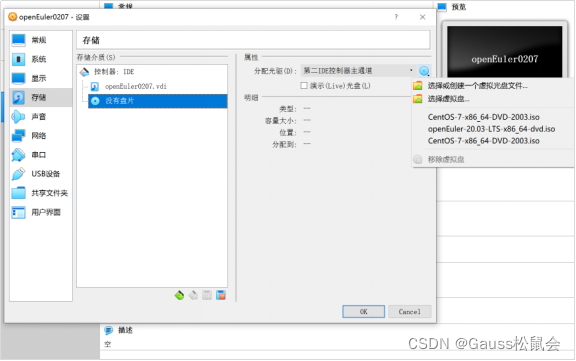
Task: Pick the first CentOS-7-x86_64-DVD-2003.iso entry
Action: point(492,117)
